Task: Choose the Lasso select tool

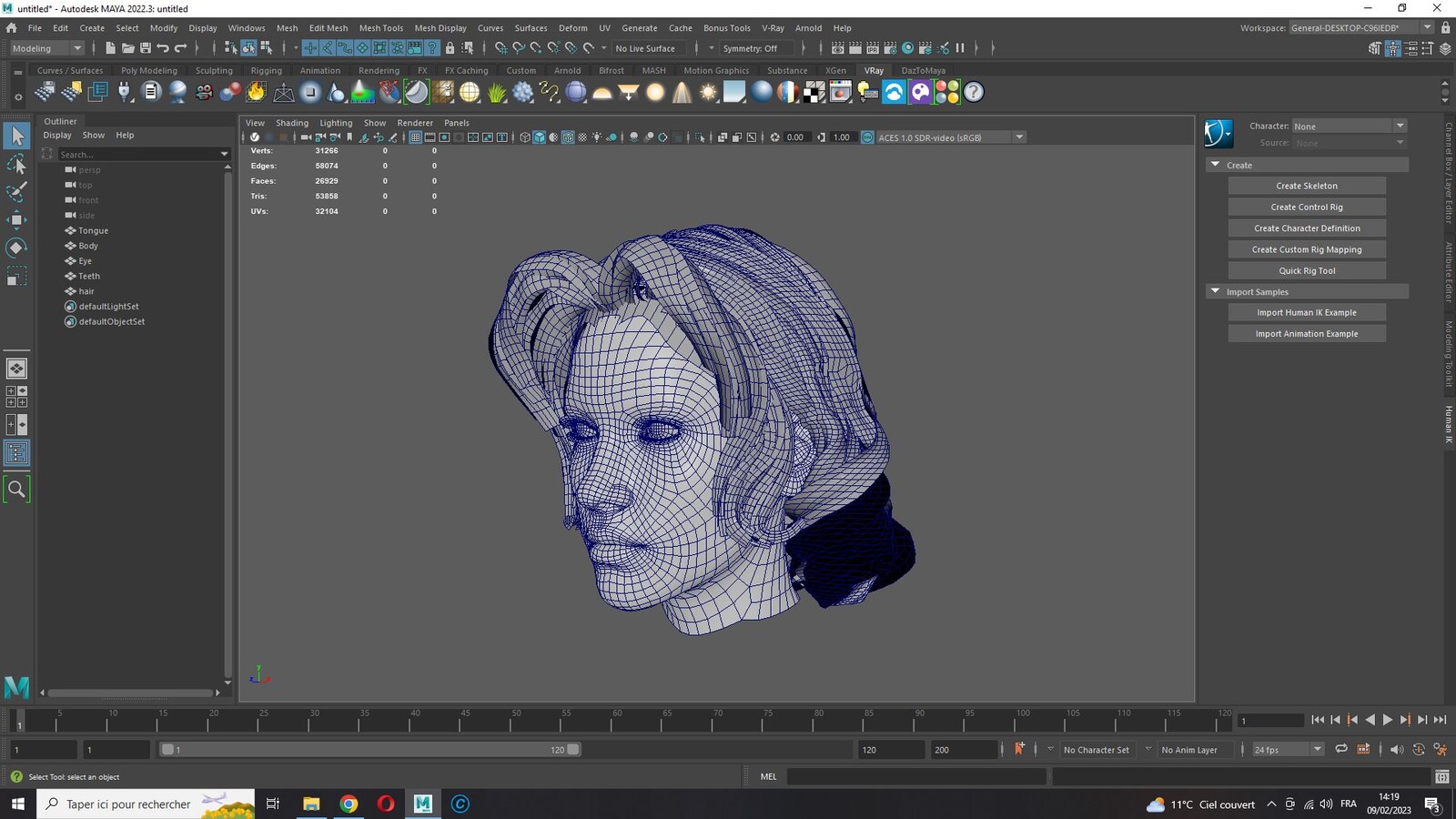Action: click(x=16, y=164)
